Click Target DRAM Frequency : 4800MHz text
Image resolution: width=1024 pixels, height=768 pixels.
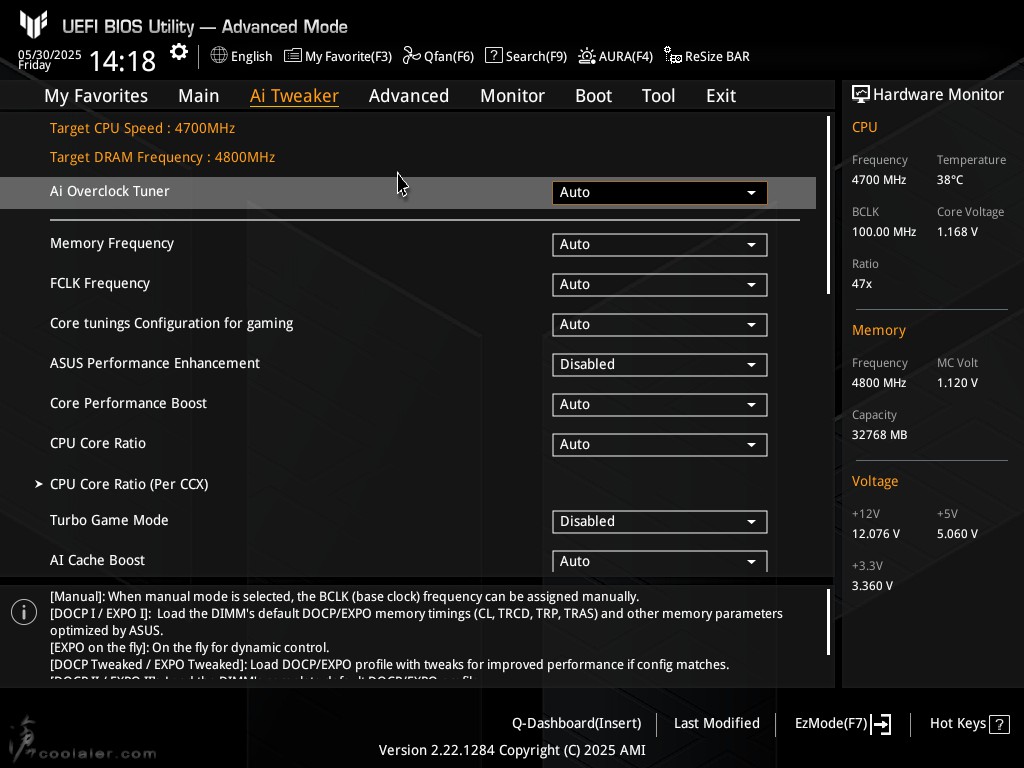click(163, 157)
